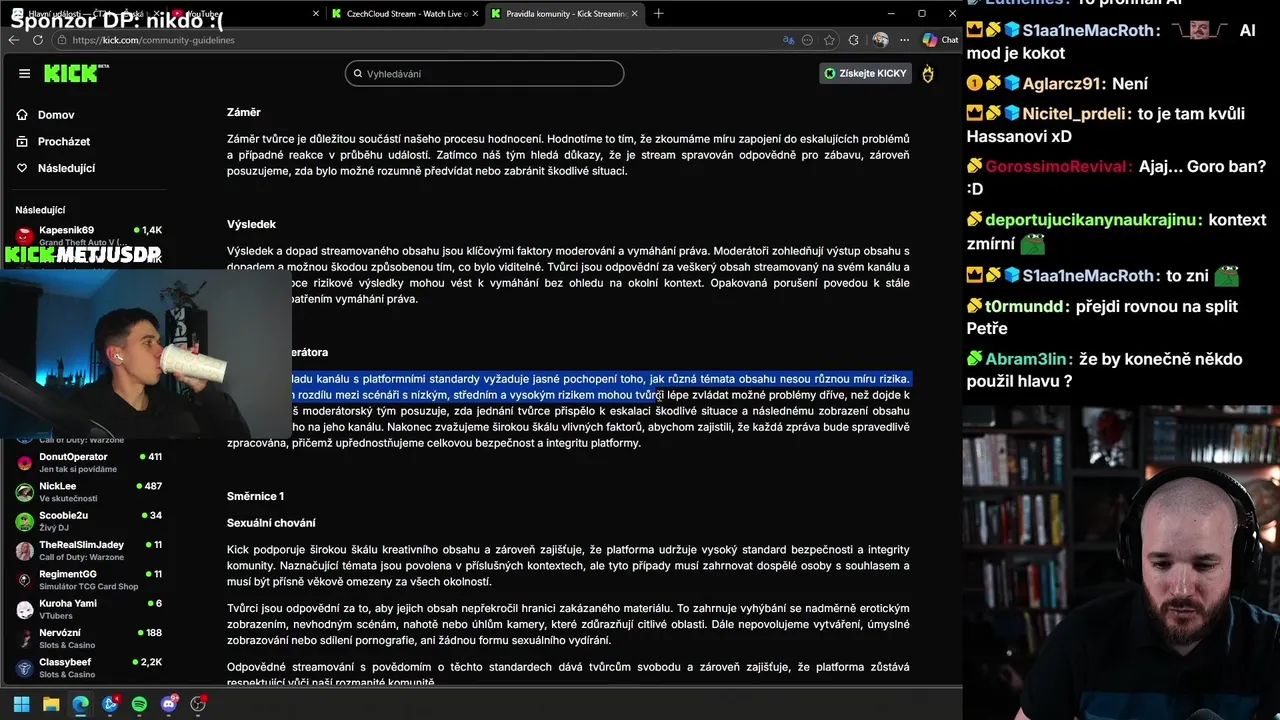
Task: Open the browser profile picture
Action: pos(880,40)
